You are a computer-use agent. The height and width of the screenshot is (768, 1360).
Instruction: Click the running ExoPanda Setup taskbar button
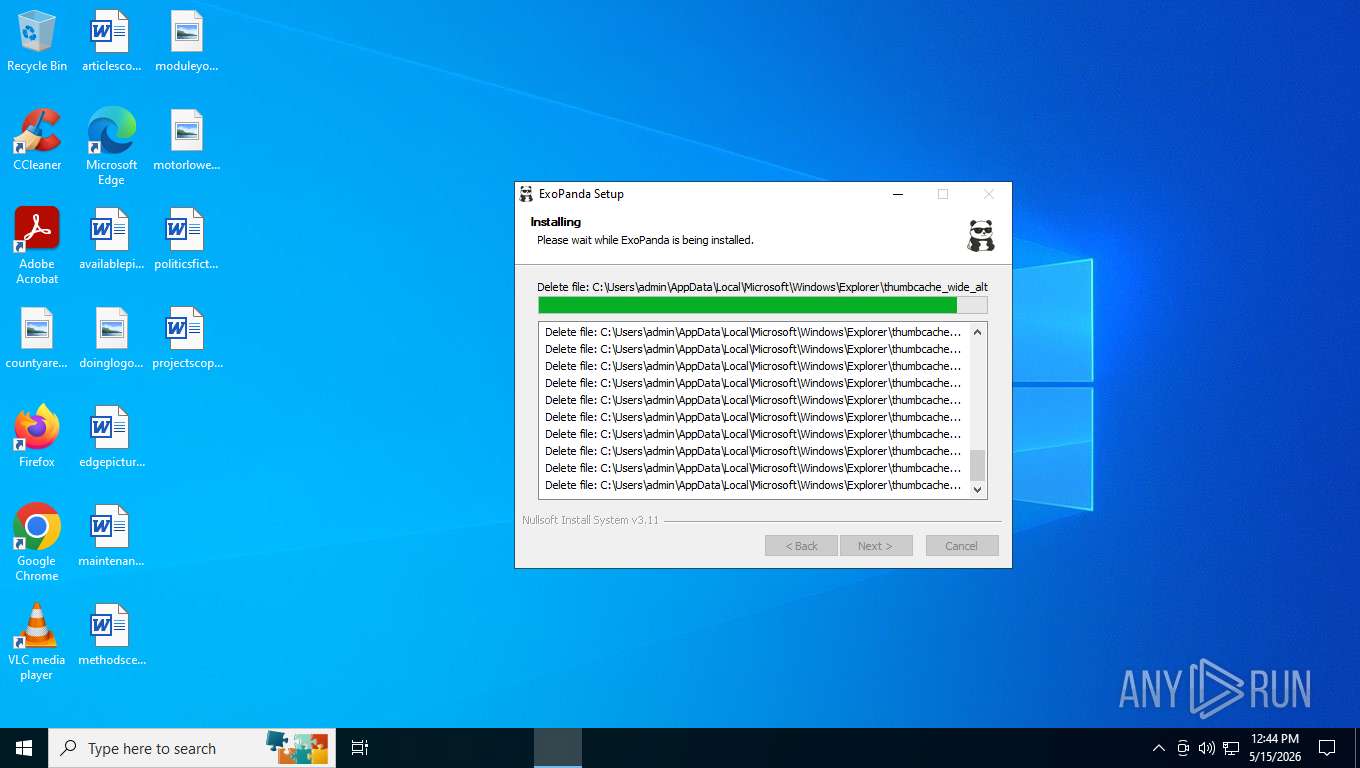pos(558,748)
